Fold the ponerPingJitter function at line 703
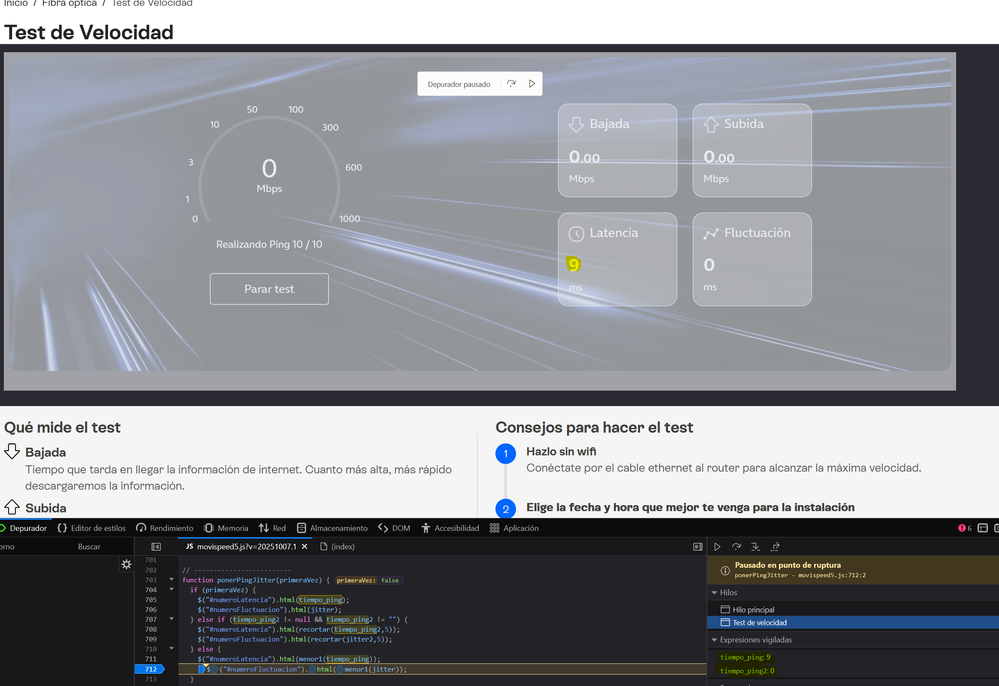999x686 pixels. tap(171, 580)
